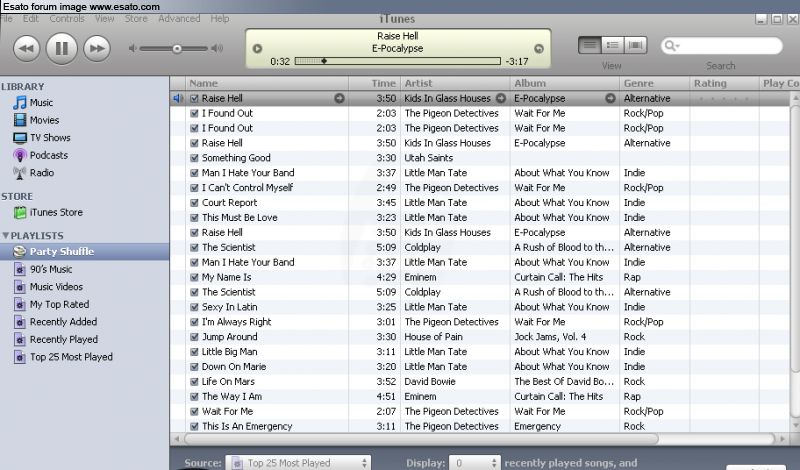Adjust the volume slider knob
800x470 pixels.
177,49
